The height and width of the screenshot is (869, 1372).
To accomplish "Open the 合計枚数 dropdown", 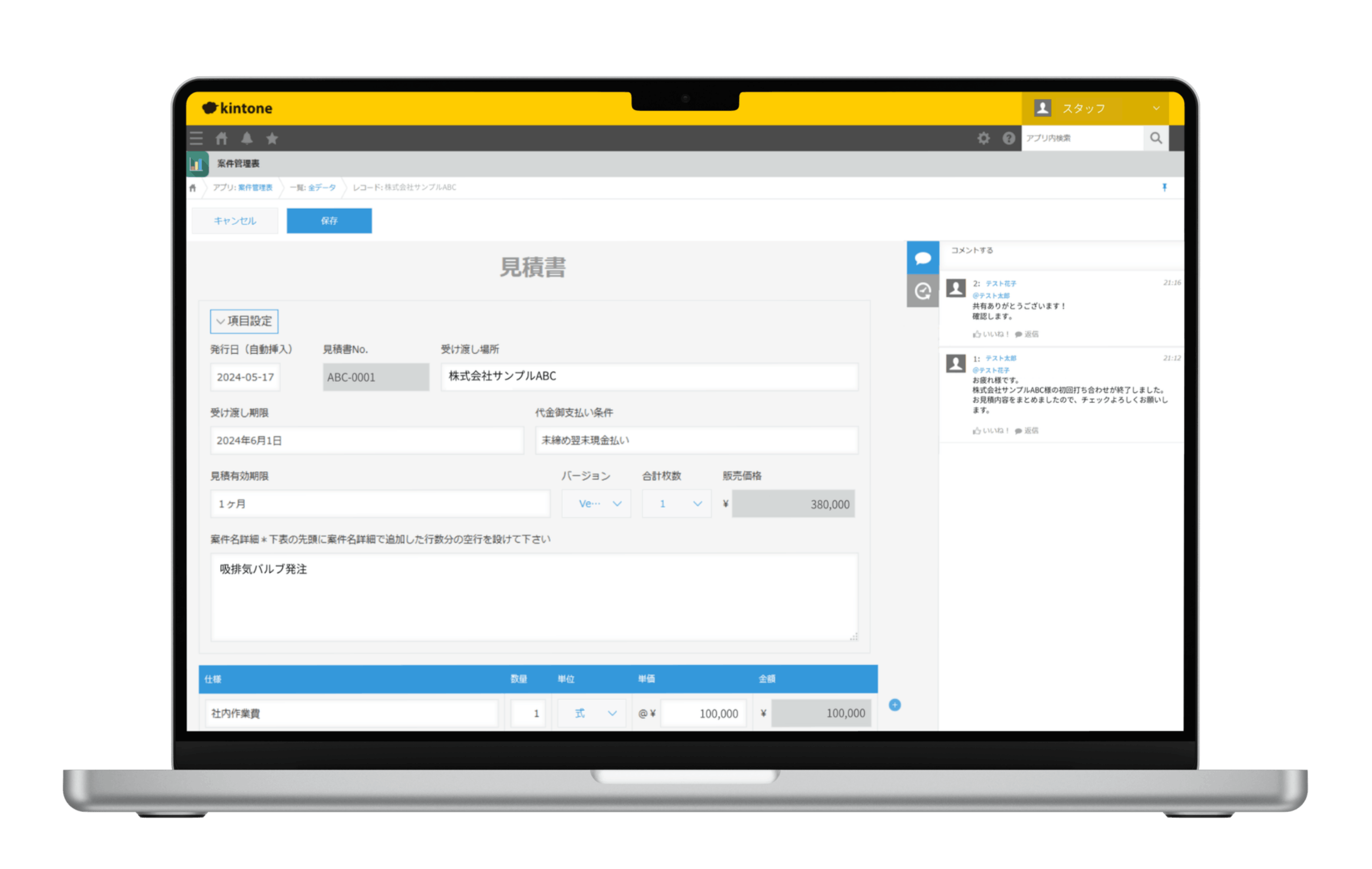I will pyautogui.click(x=676, y=504).
